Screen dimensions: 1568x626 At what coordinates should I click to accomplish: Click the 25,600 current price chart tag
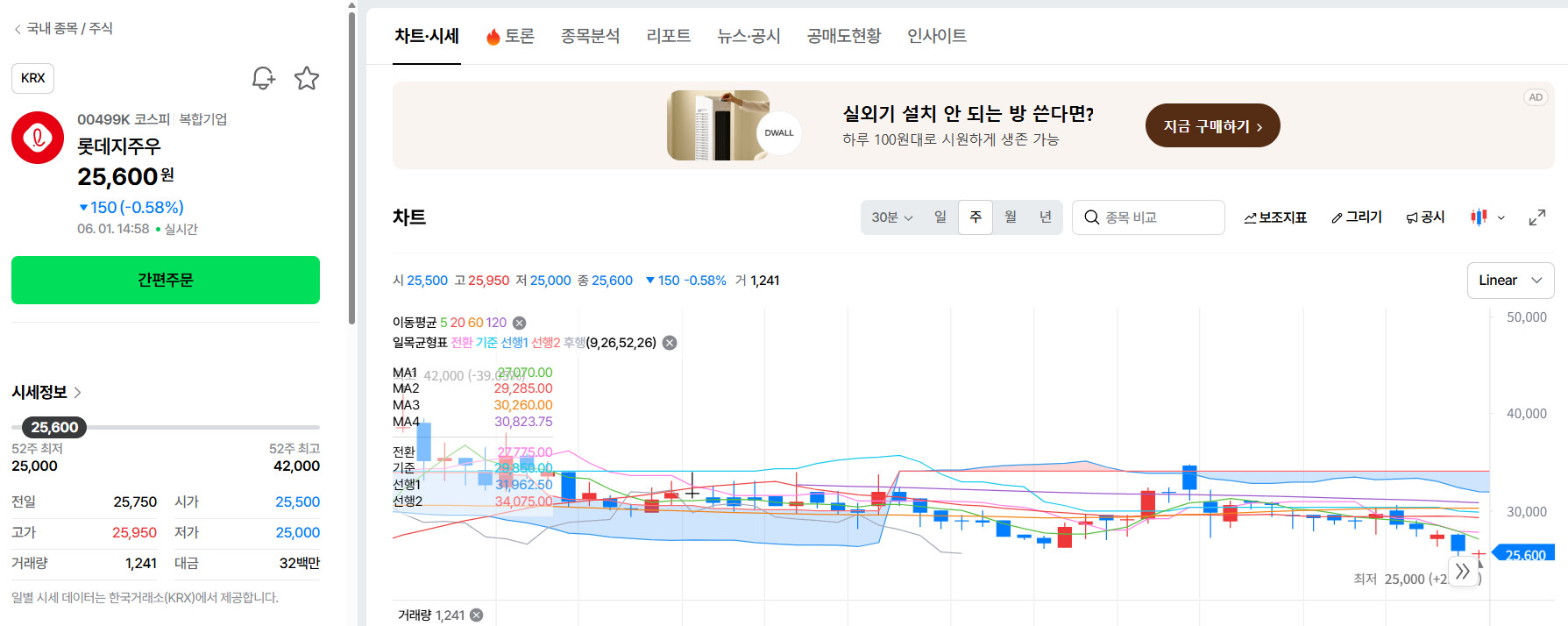[1524, 555]
